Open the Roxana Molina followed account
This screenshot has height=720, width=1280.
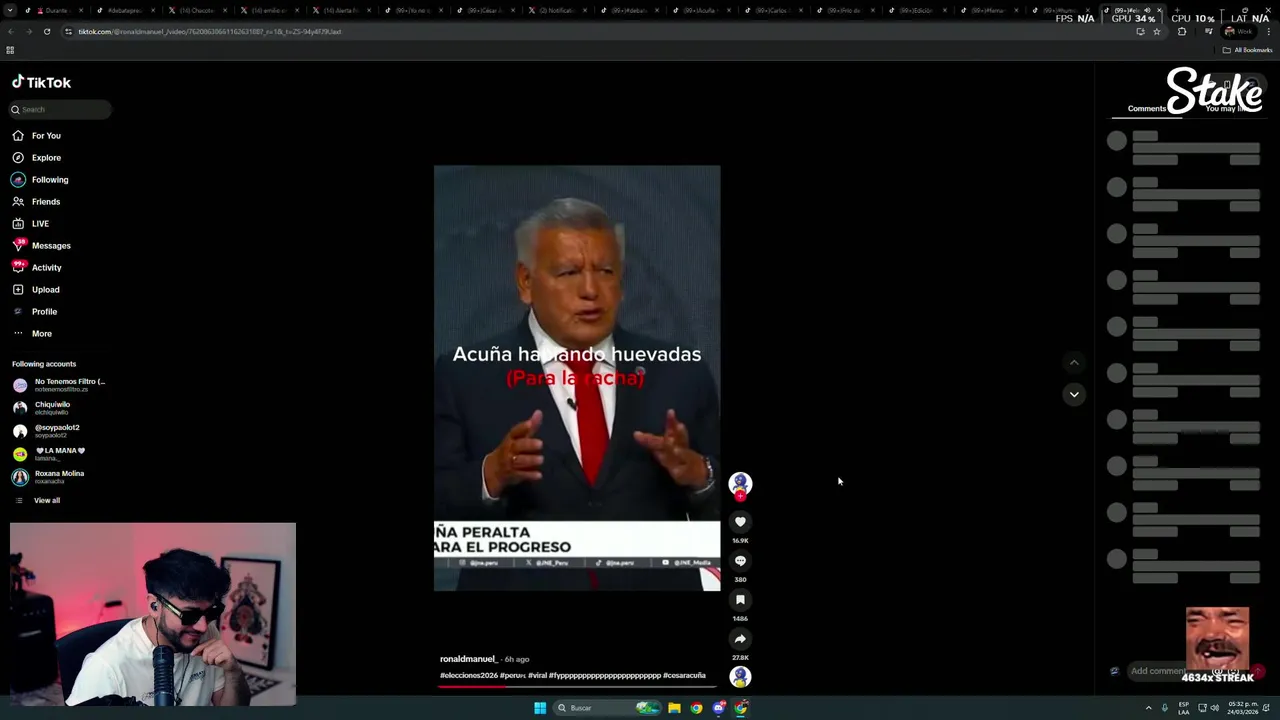(50, 477)
